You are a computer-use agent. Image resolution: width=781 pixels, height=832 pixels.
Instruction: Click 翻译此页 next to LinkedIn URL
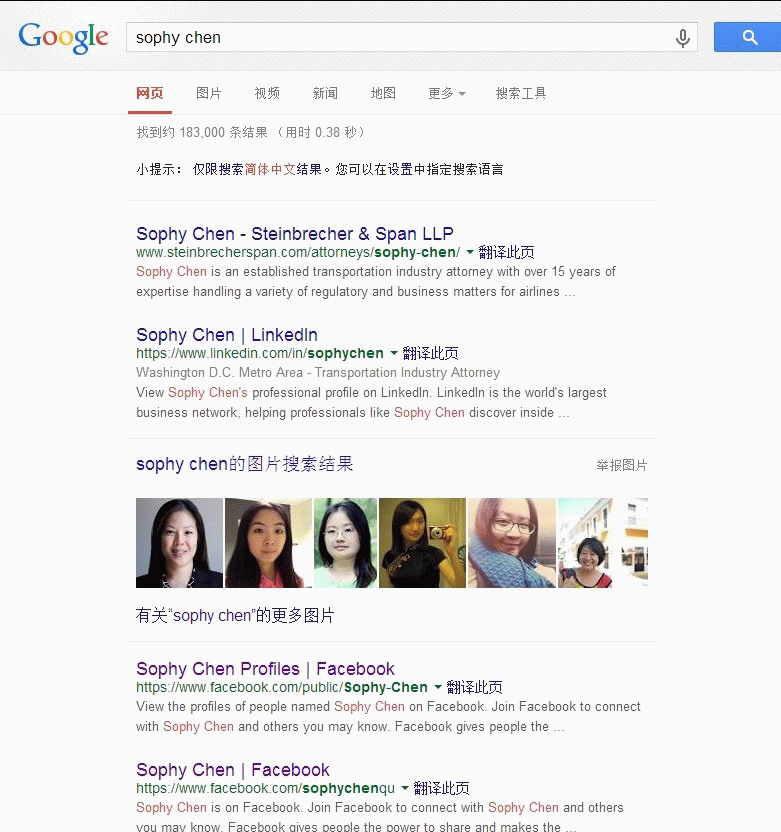pyautogui.click(x=430, y=353)
